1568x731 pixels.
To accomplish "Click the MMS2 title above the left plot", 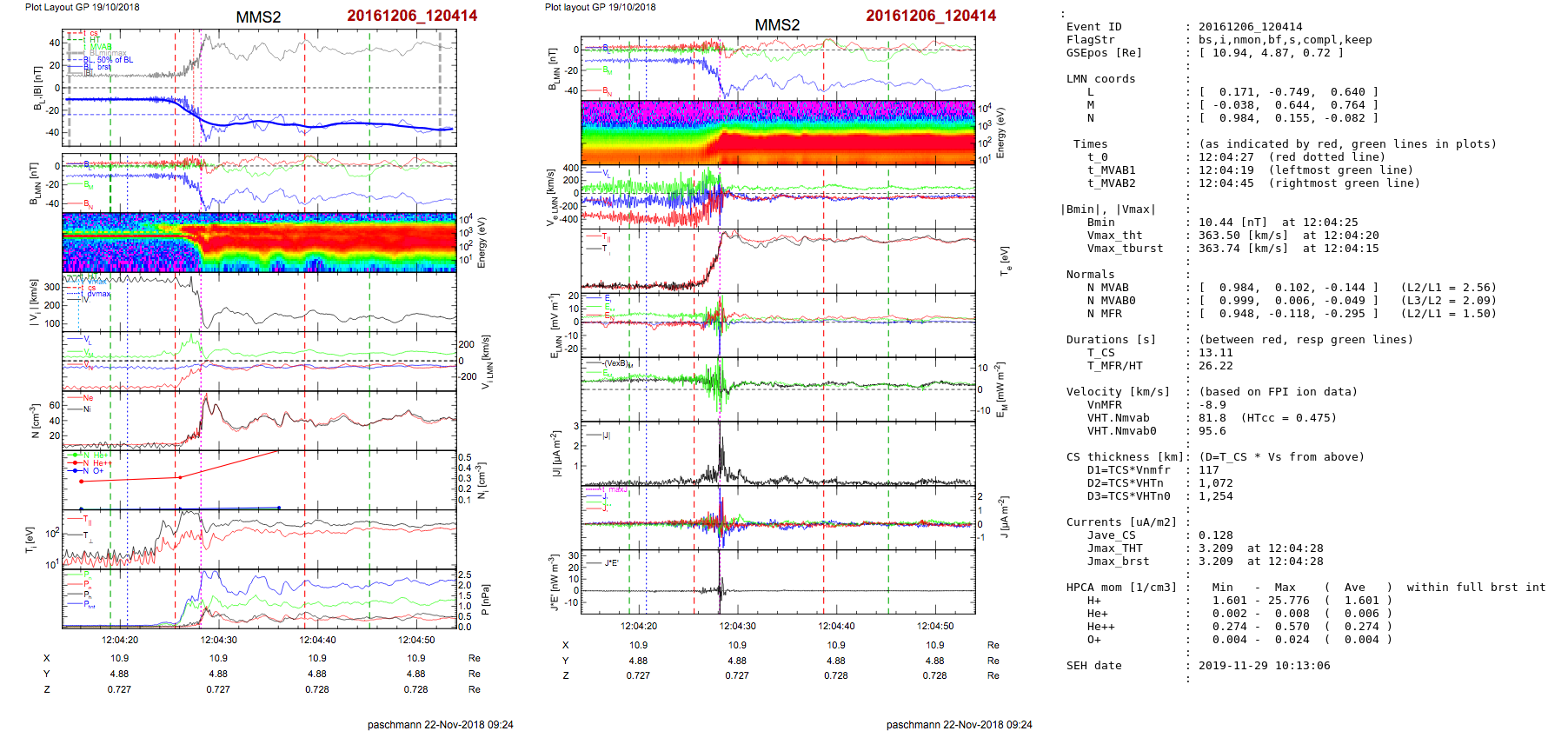I will (258, 17).
